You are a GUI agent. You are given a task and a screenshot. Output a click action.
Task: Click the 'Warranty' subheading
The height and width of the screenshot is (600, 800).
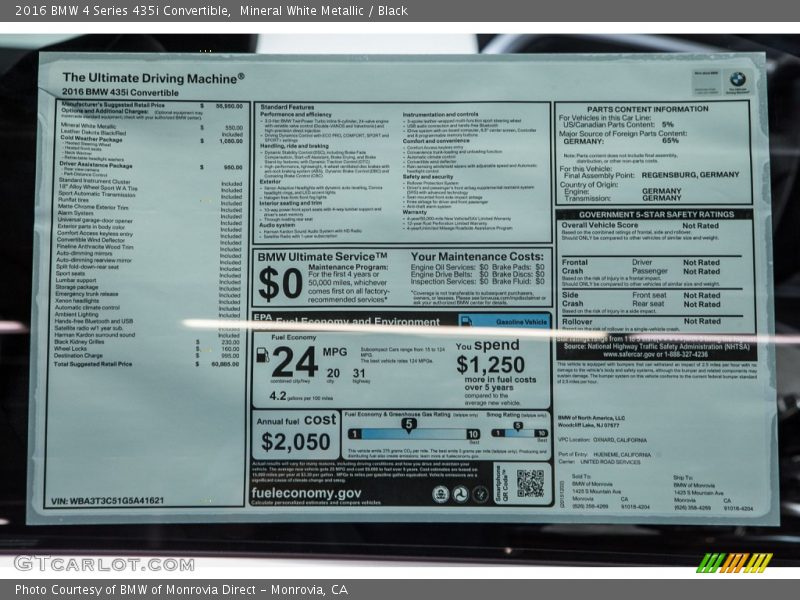[415, 212]
